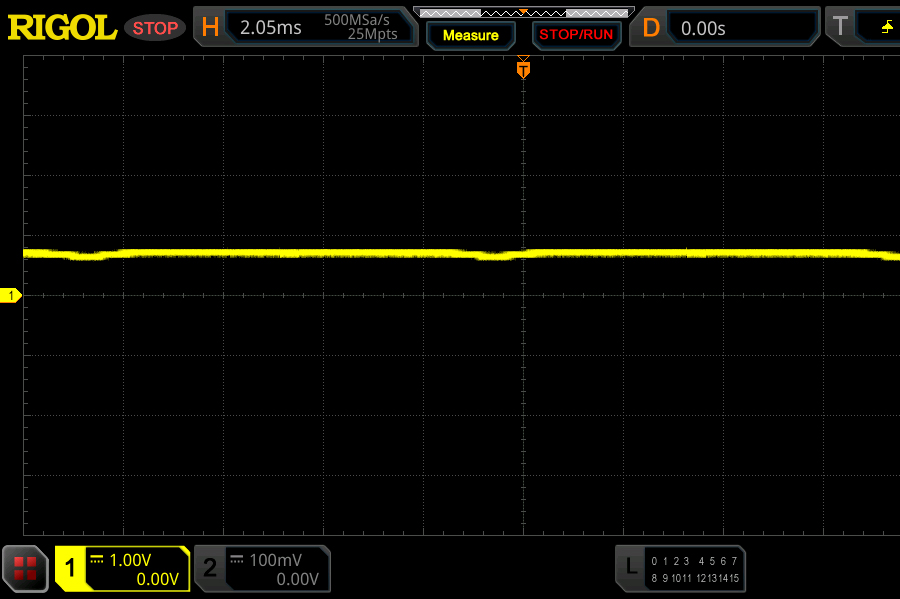Select channel 2 scale 100mV
The height and width of the screenshot is (599, 900).
point(276,560)
